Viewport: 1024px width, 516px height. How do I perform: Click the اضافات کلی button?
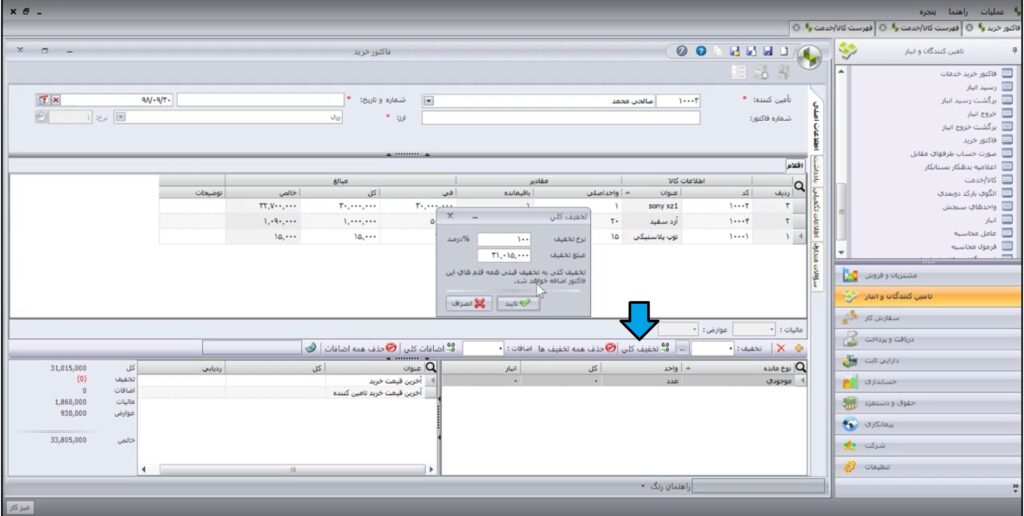[x=430, y=349]
